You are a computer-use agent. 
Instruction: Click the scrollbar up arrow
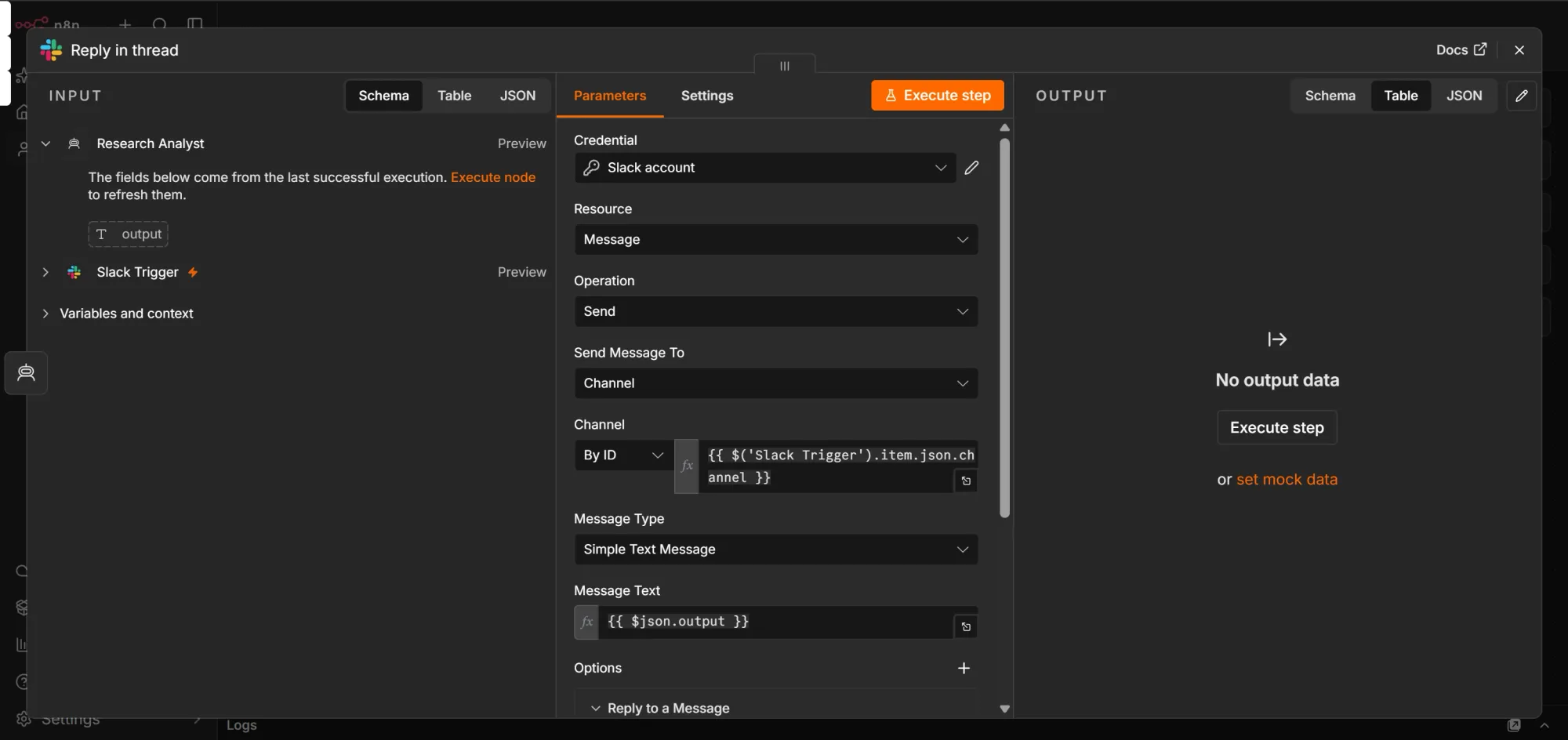[x=1005, y=128]
